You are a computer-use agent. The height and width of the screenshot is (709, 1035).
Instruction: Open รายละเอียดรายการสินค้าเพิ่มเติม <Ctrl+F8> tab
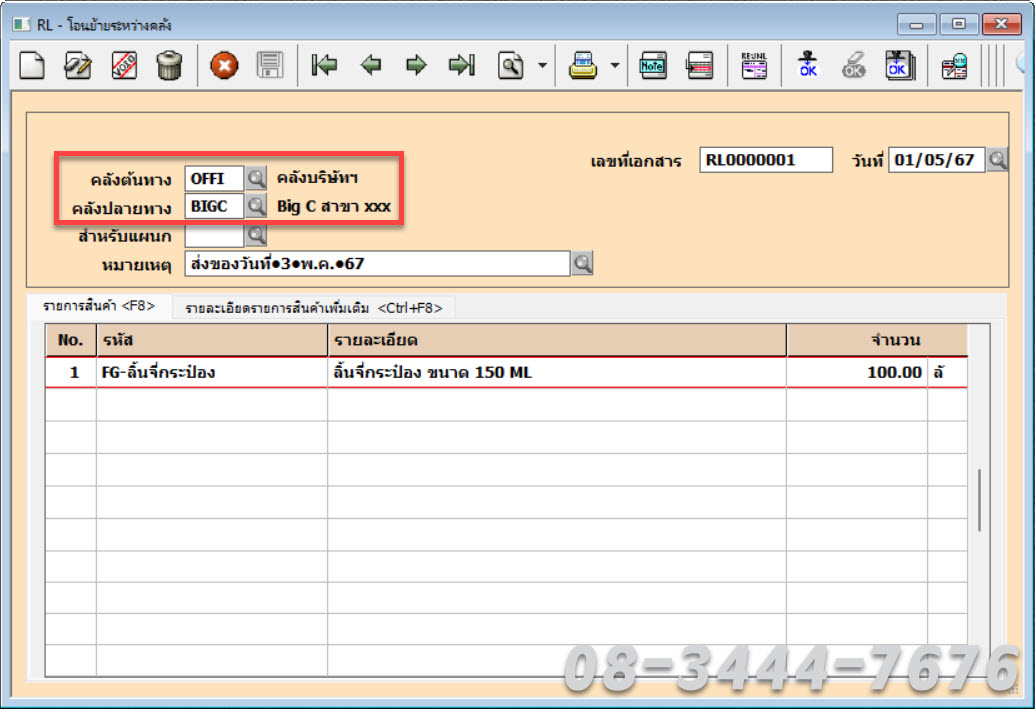(314, 308)
